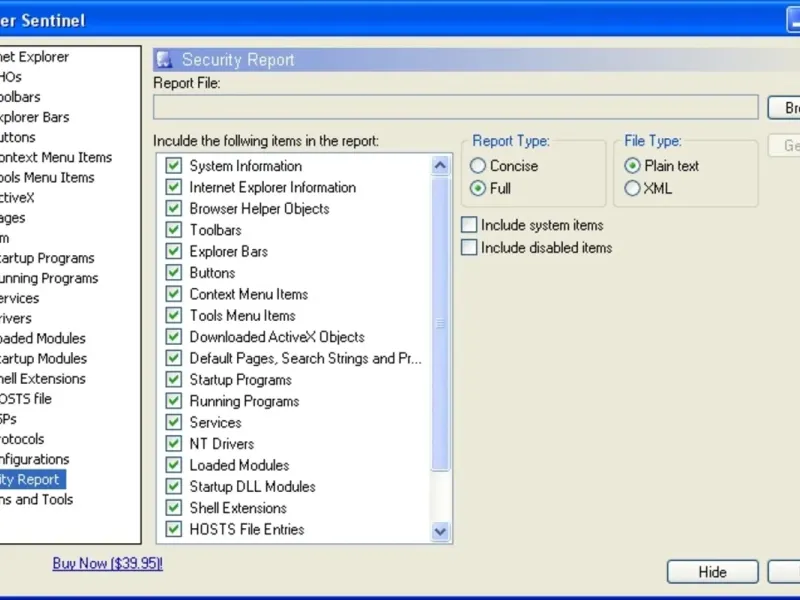Click the Report File path field

pyautogui.click(x=456, y=107)
